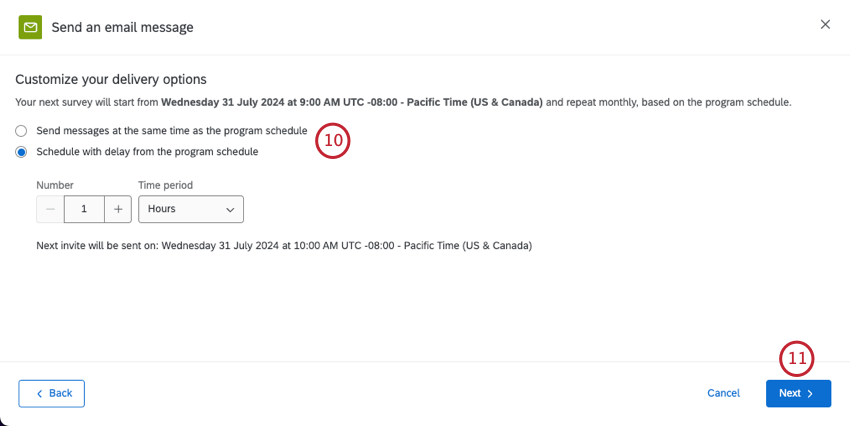
Task: Go back using the Back button
Action: pos(52,393)
